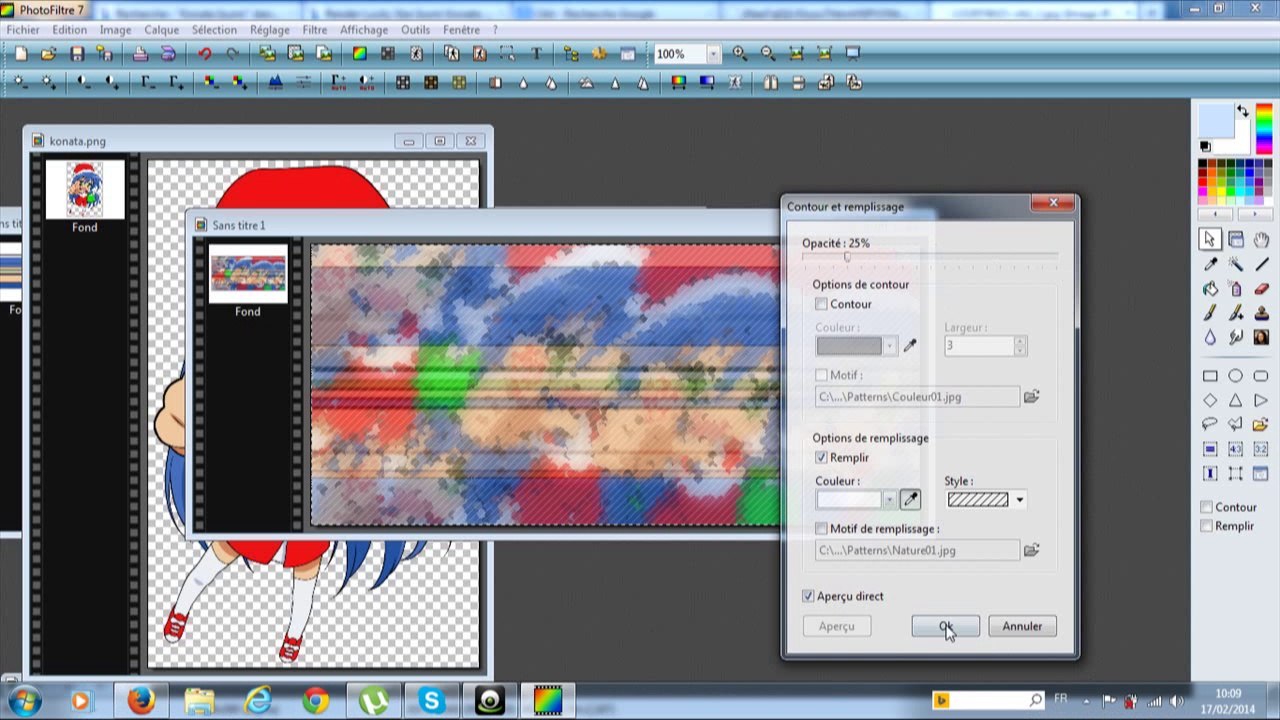
Task: Select the Eraser tool
Action: 1261,289
